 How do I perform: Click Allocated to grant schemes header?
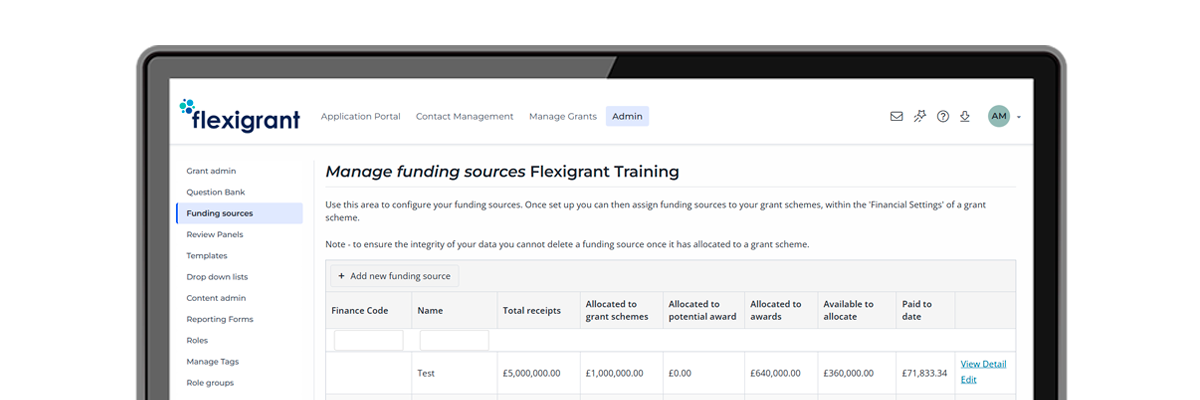click(617, 310)
